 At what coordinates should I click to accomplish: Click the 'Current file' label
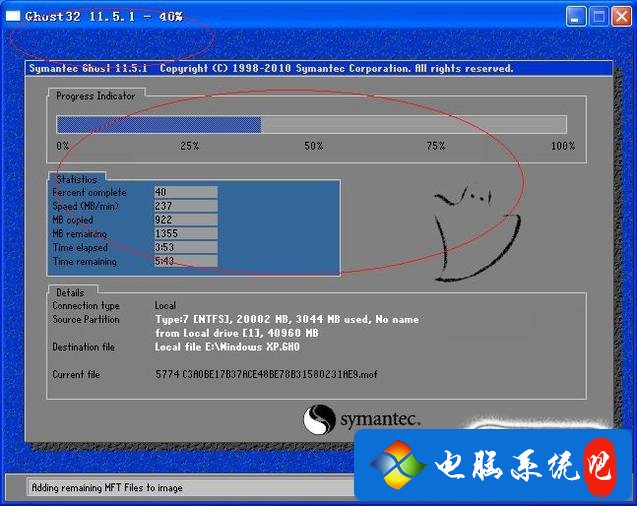click(76, 374)
